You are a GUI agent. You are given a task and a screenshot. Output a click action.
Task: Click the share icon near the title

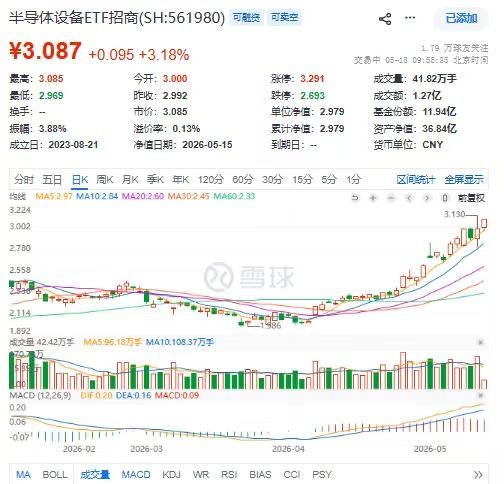(x=385, y=19)
